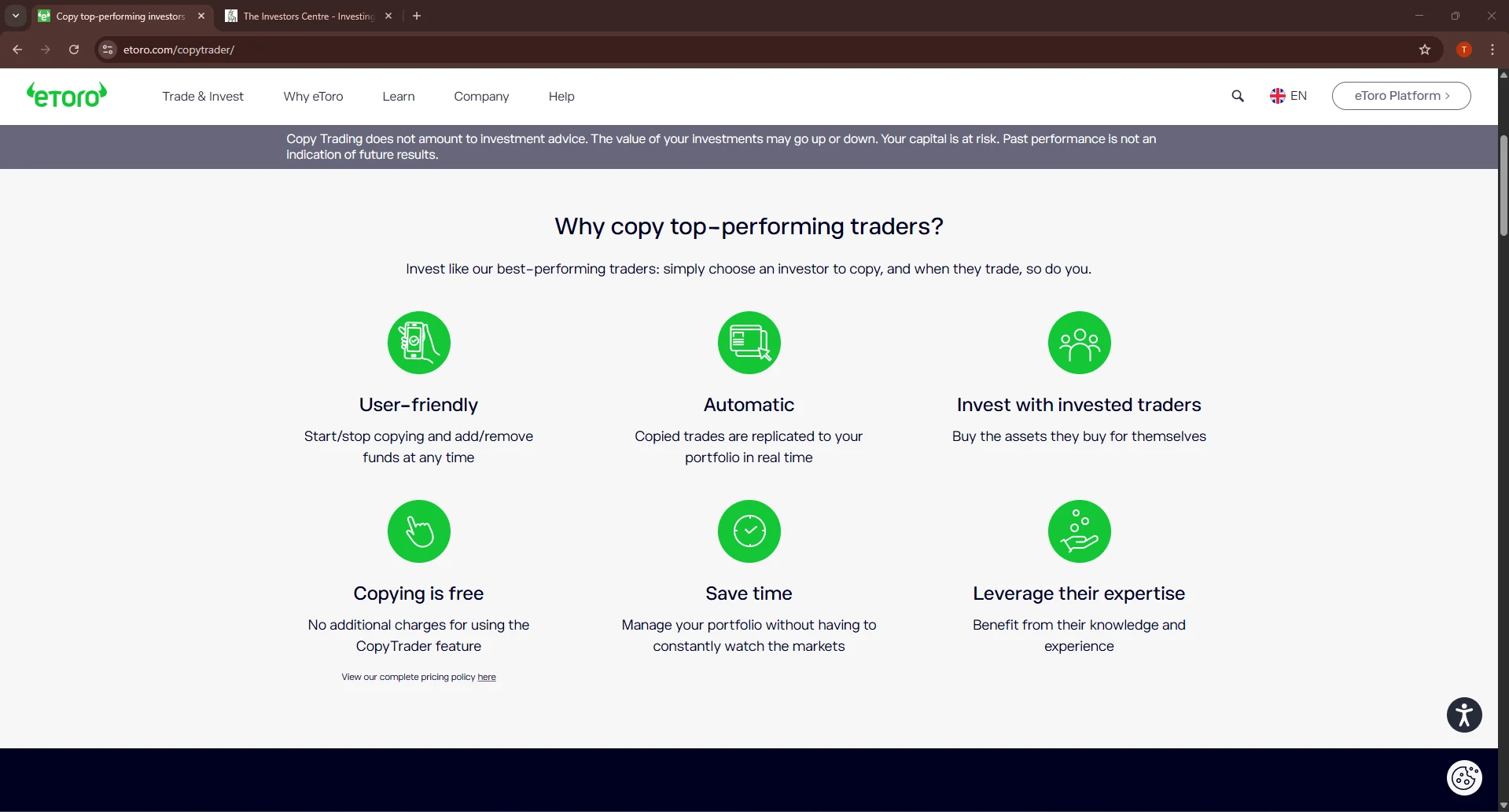Click the Invest with invested traders icon

click(x=1080, y=343)
